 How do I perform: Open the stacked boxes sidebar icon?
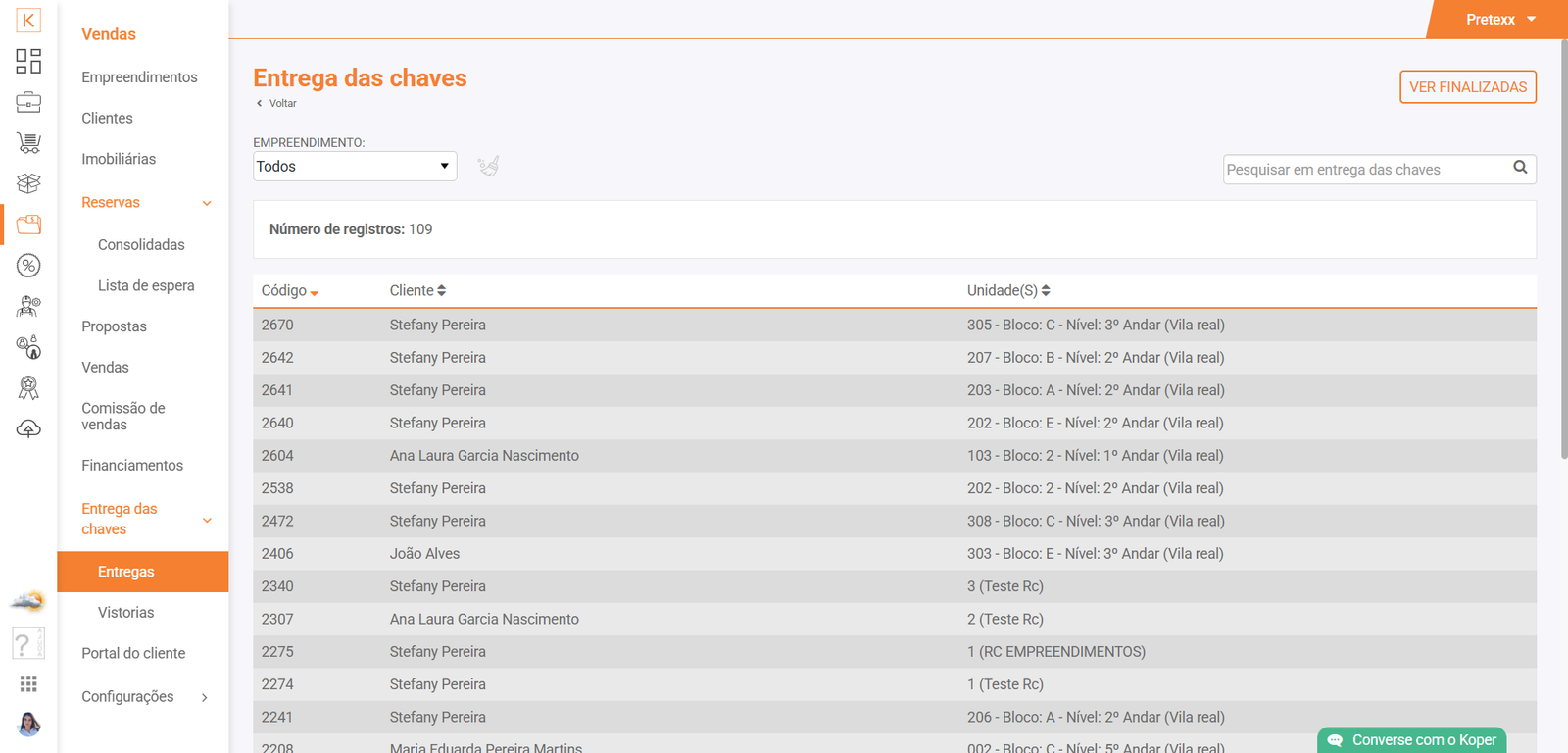click(28, 183)
